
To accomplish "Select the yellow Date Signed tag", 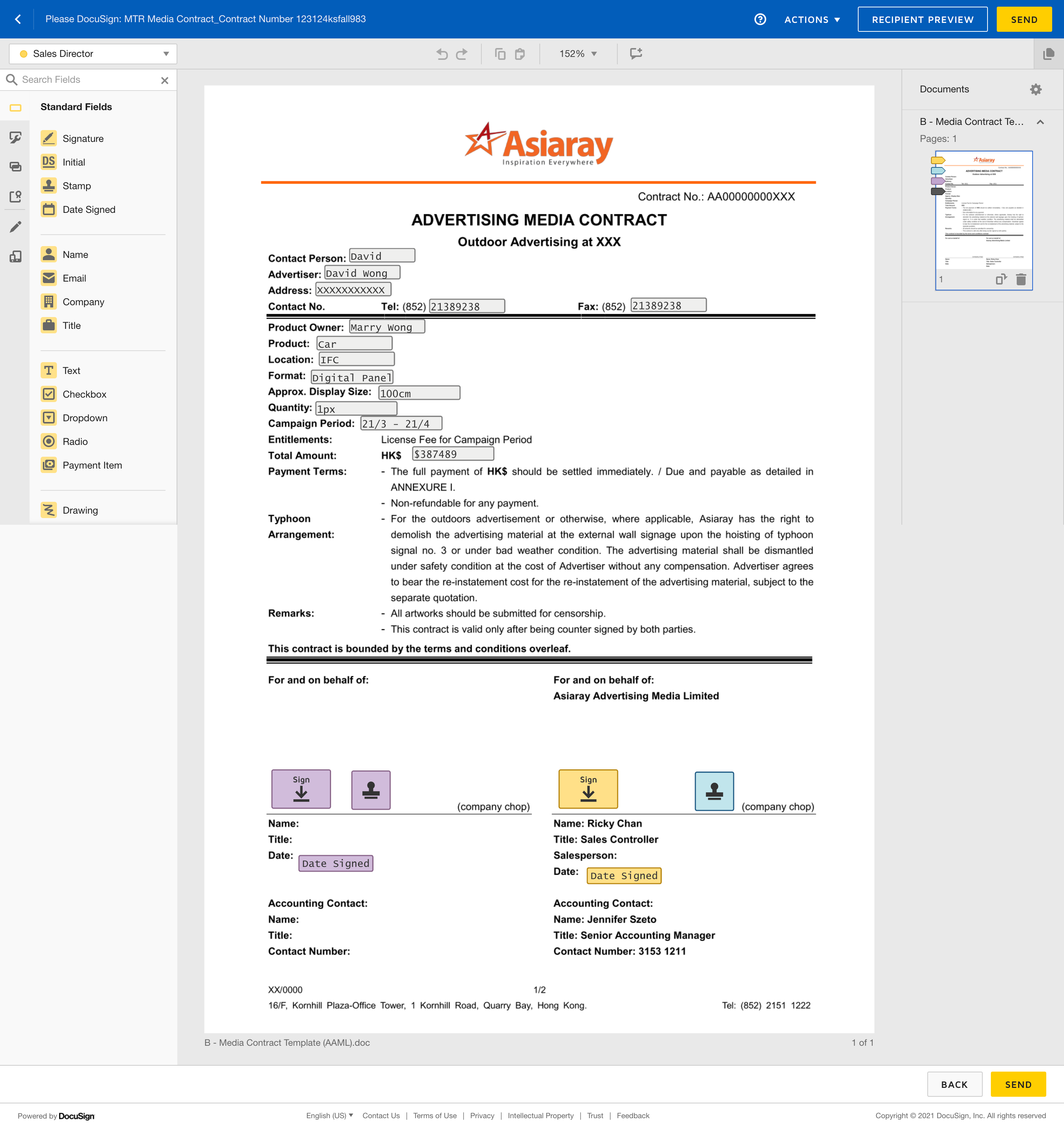I will pyautogui.click(x=624, y=876).
